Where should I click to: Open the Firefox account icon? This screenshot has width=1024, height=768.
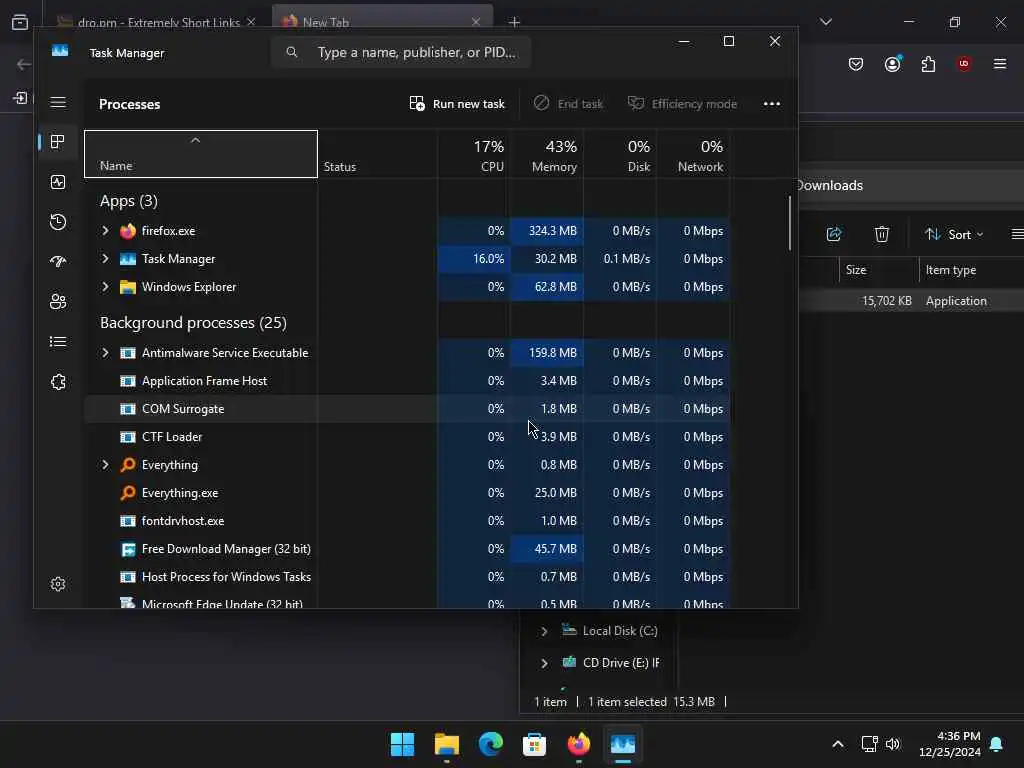(893, 63)
